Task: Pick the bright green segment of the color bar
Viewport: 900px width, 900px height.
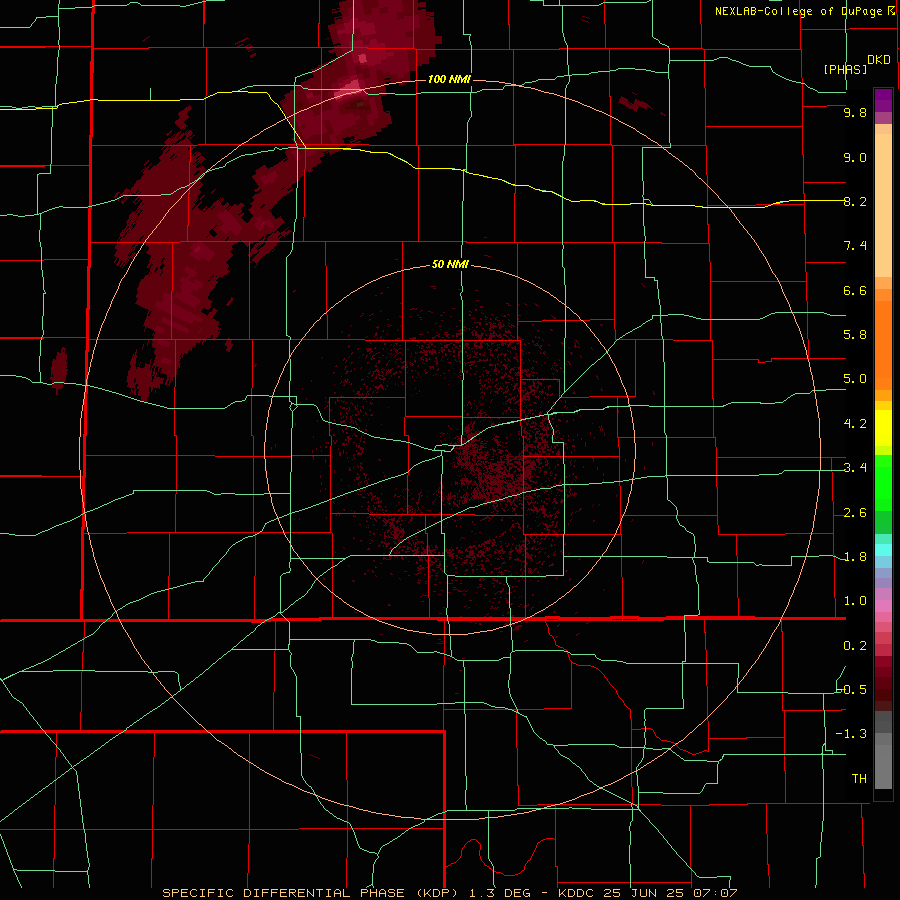Action: coord(883,482)
